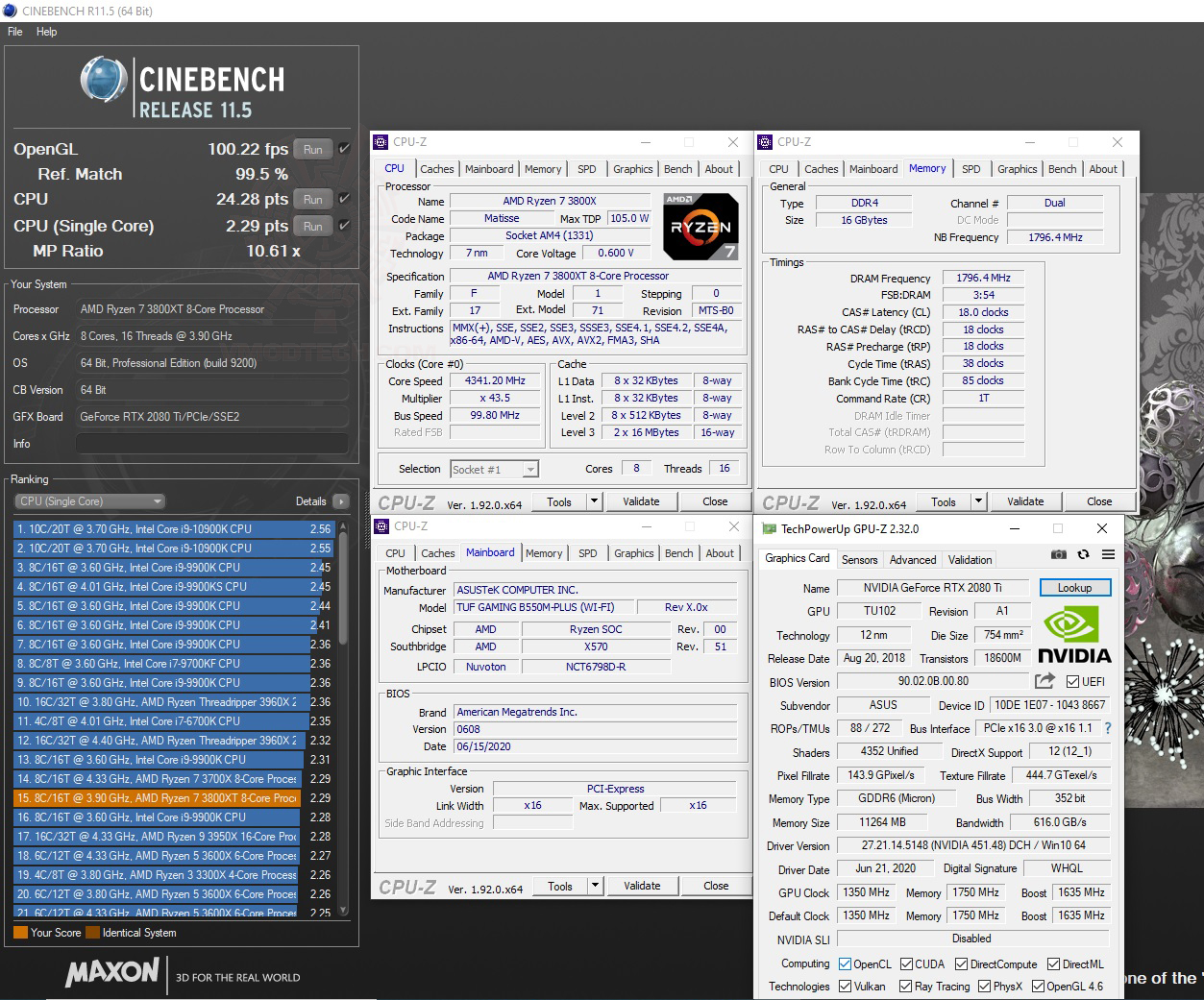
Task: Click the Ryzen 7 logo in CPU-Z
Action: (x=700, y=227)
